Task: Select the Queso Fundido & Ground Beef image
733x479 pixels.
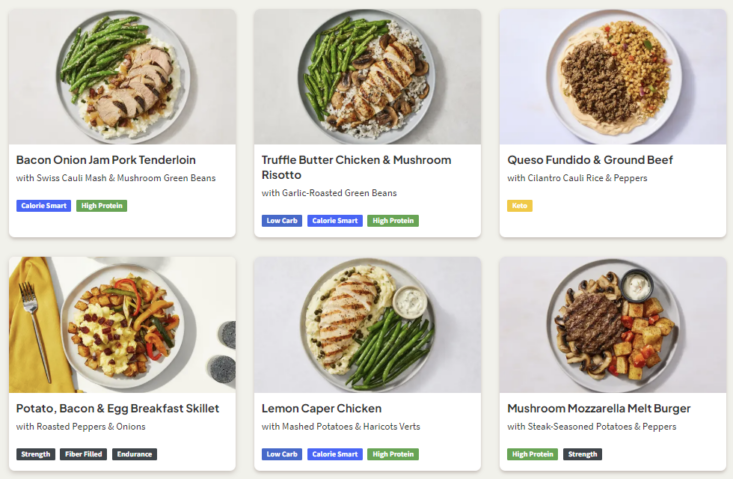Action: [x=613, y=77]
